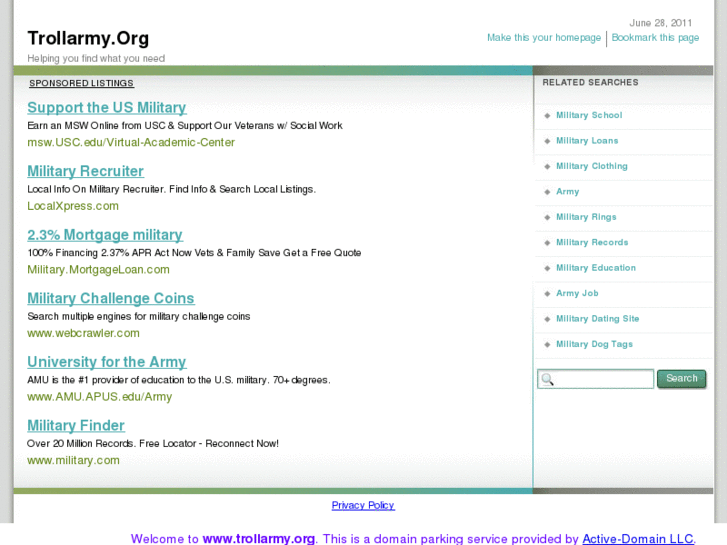Viewport: 727px width, 545px height.
Task: Open the Military Recruiter listing
Action: 85,171
